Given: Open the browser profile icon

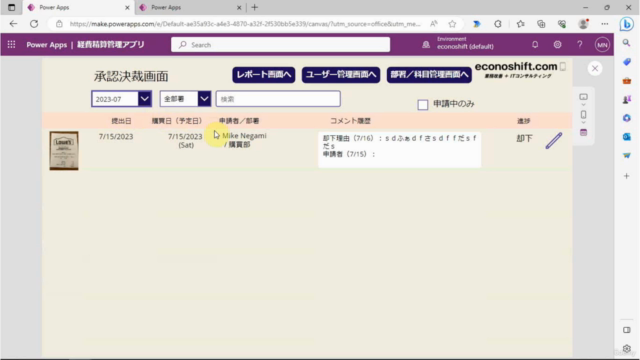Looking at the screenshot, I should 583,24.
